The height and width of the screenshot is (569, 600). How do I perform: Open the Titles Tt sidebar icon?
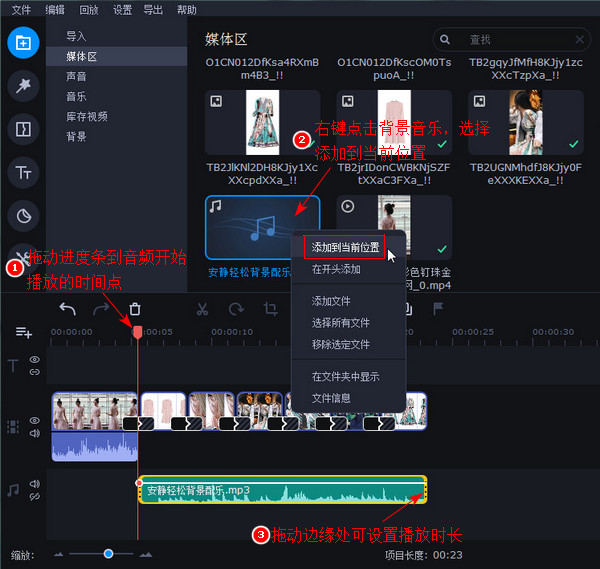[x=23, y=173]
